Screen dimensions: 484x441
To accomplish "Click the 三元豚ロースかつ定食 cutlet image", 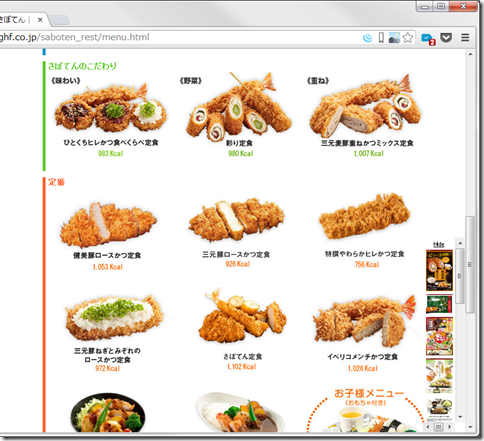I will point(236,220).
